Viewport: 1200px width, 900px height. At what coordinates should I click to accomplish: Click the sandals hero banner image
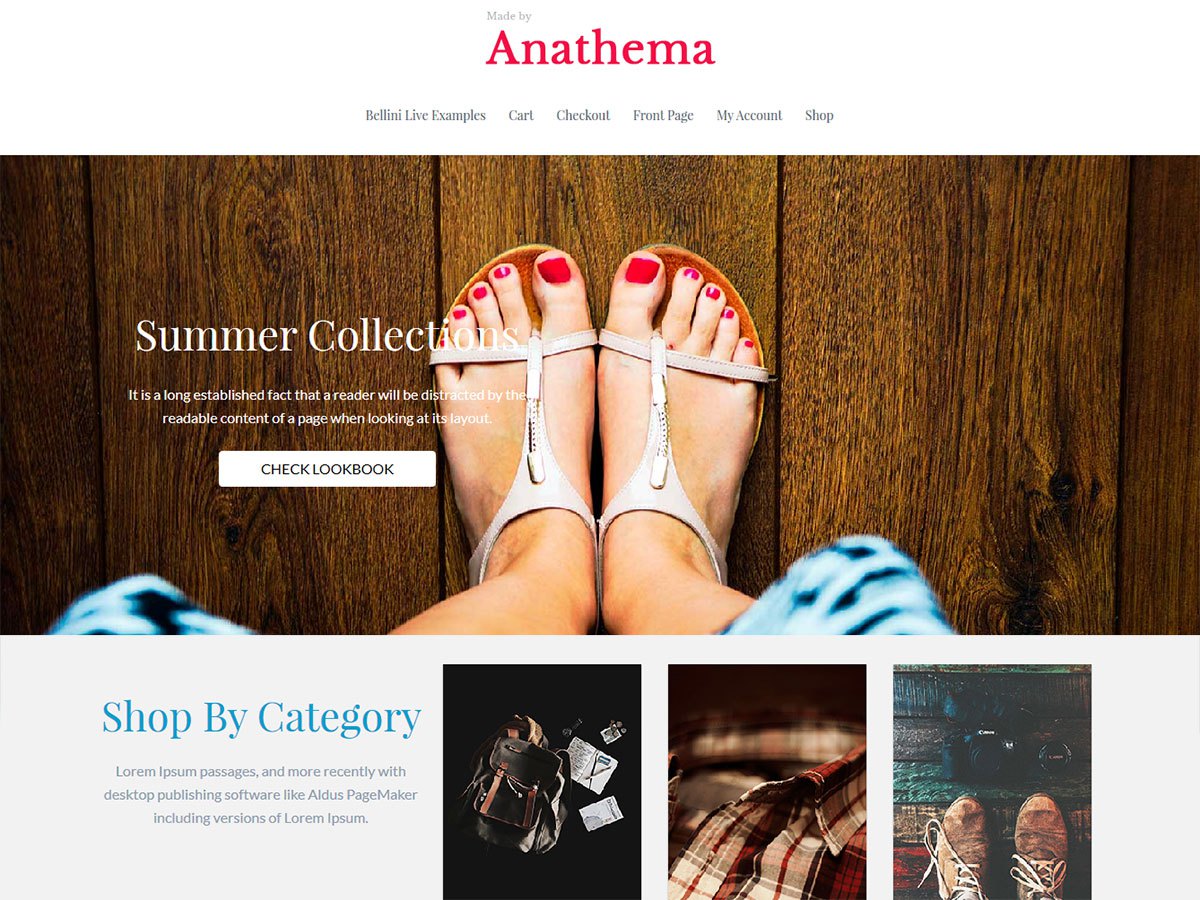tap(600, 395)
